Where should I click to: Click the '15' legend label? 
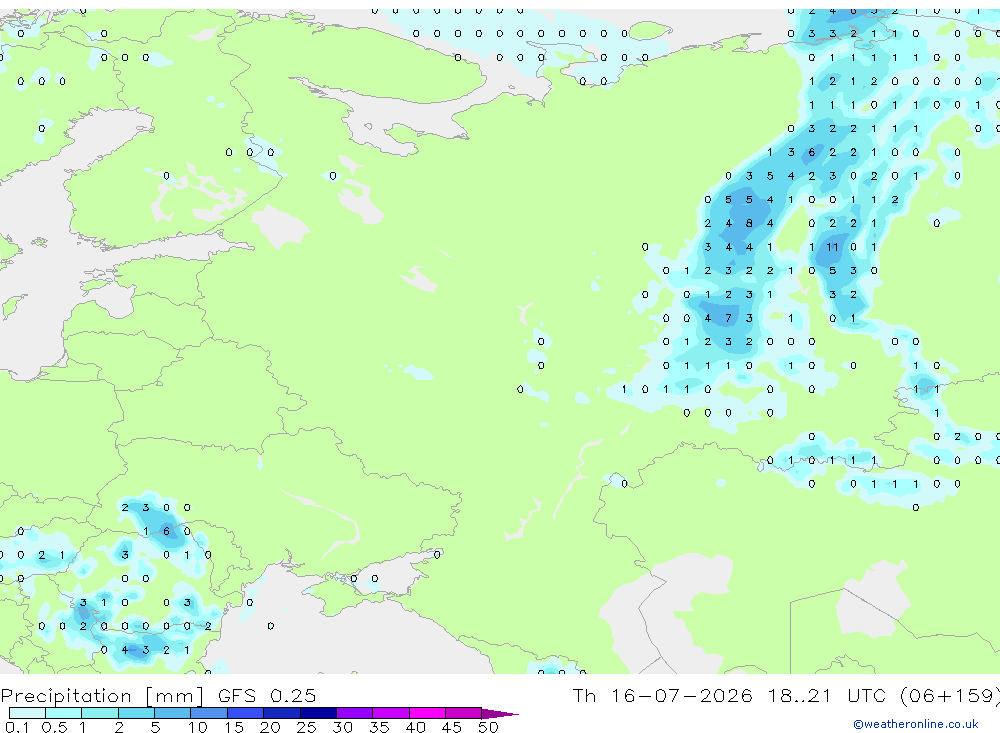coord(234,727)
